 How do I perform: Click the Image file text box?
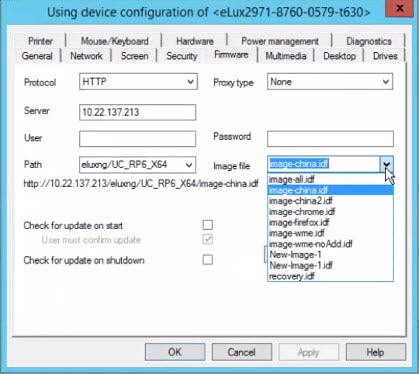tap(324, 164)
